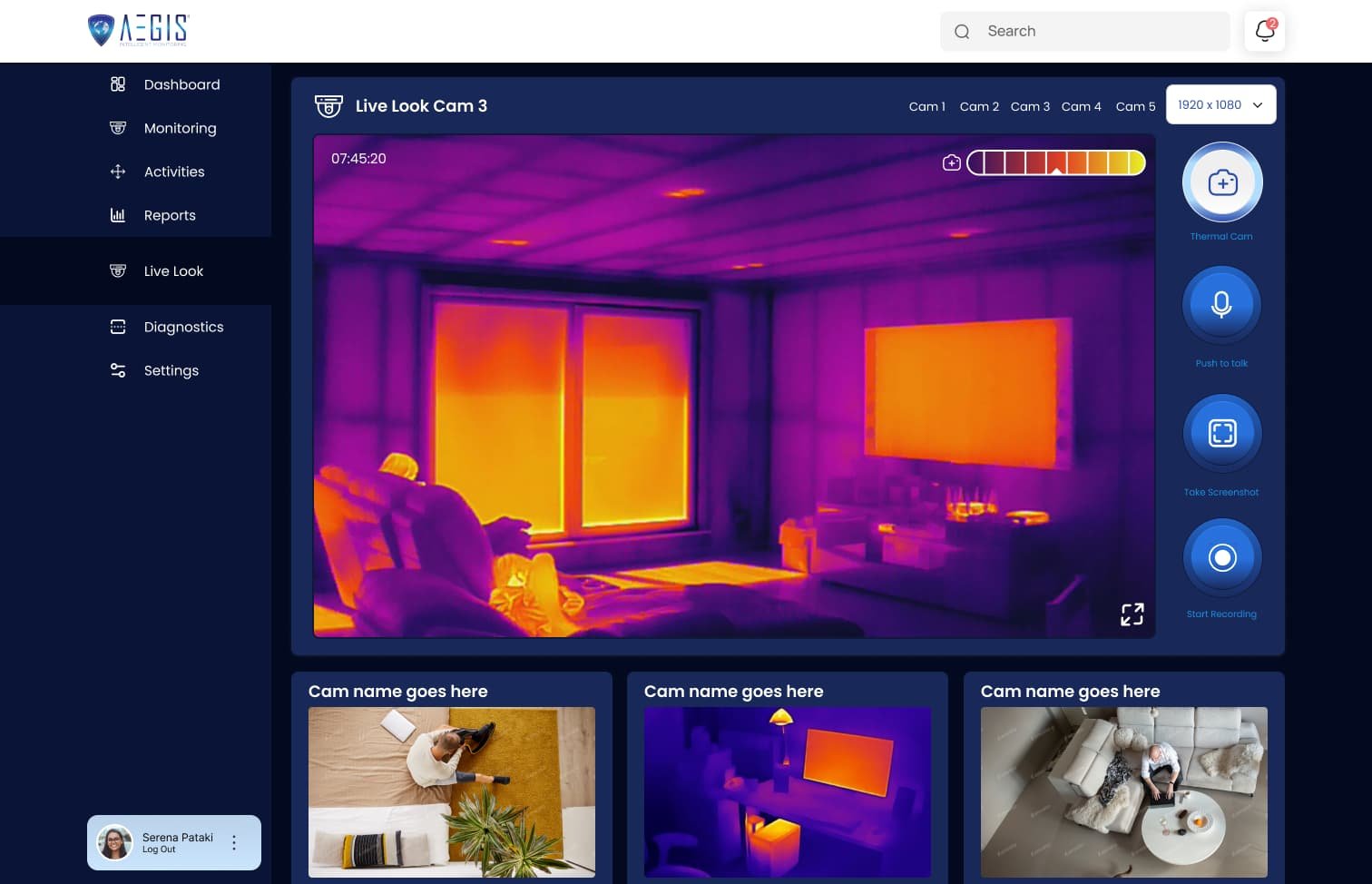Open the 1920 x 1080 resolution dropdown
Image resolution: width=1372 pixels, height=884 pixels.
[x=1220, y=104]
